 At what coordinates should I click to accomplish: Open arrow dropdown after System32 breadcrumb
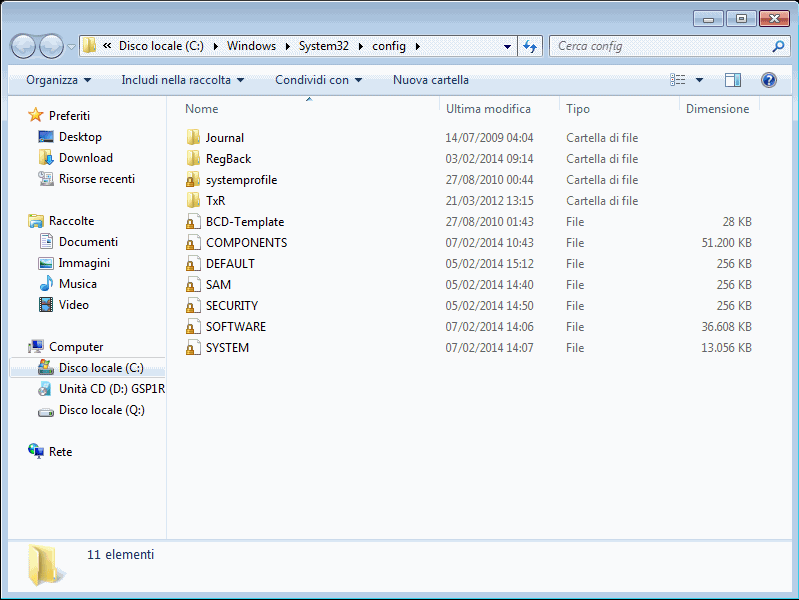tap(361, 46)
